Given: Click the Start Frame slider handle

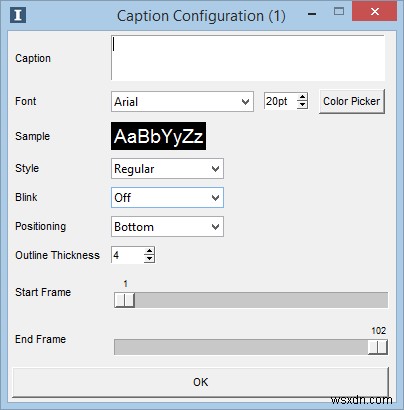Looking at the screenshot, I should click(x=124, y=300).
